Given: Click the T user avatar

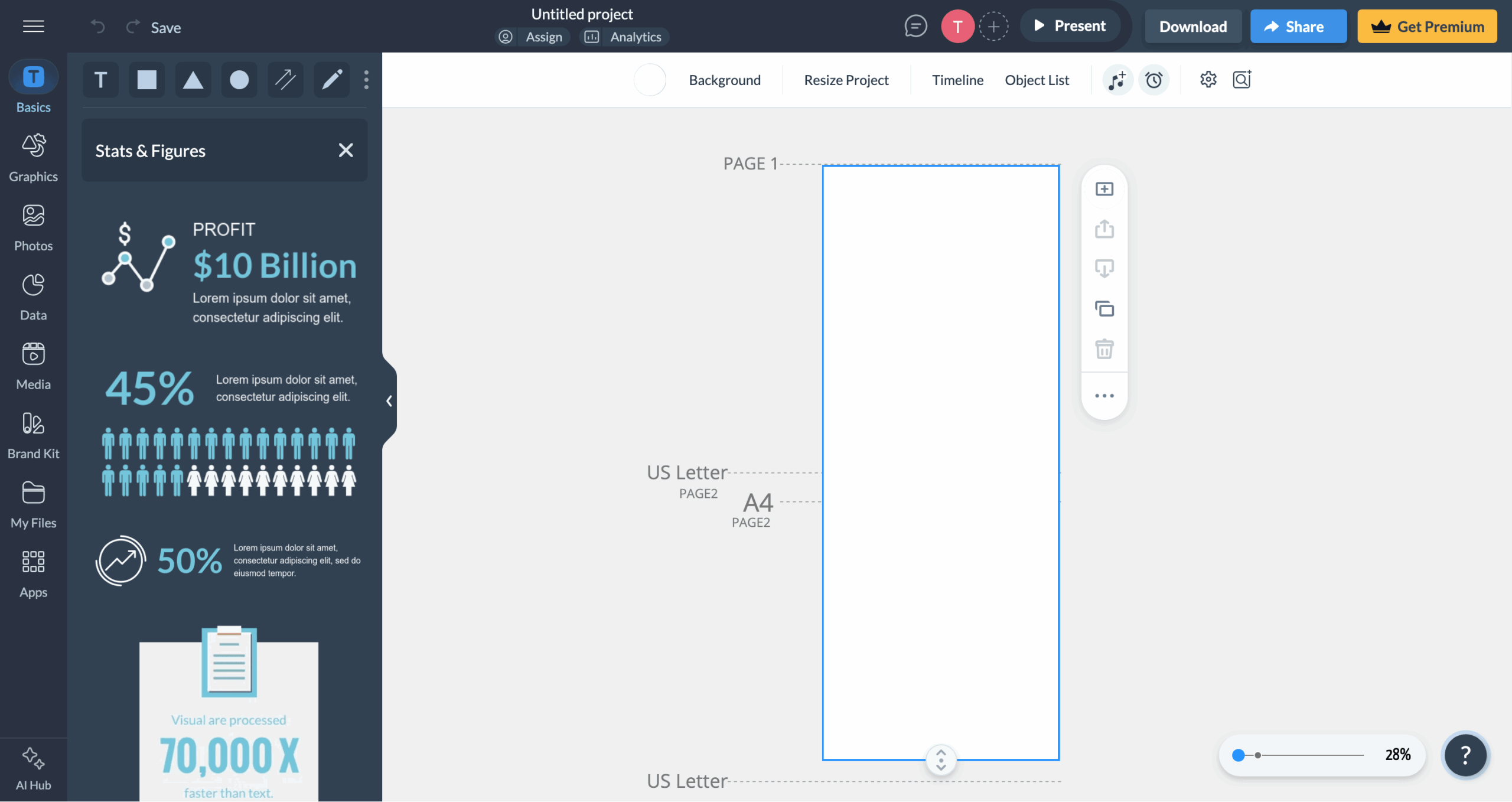Looking at the screenshot, I should (x=957, y=26).
